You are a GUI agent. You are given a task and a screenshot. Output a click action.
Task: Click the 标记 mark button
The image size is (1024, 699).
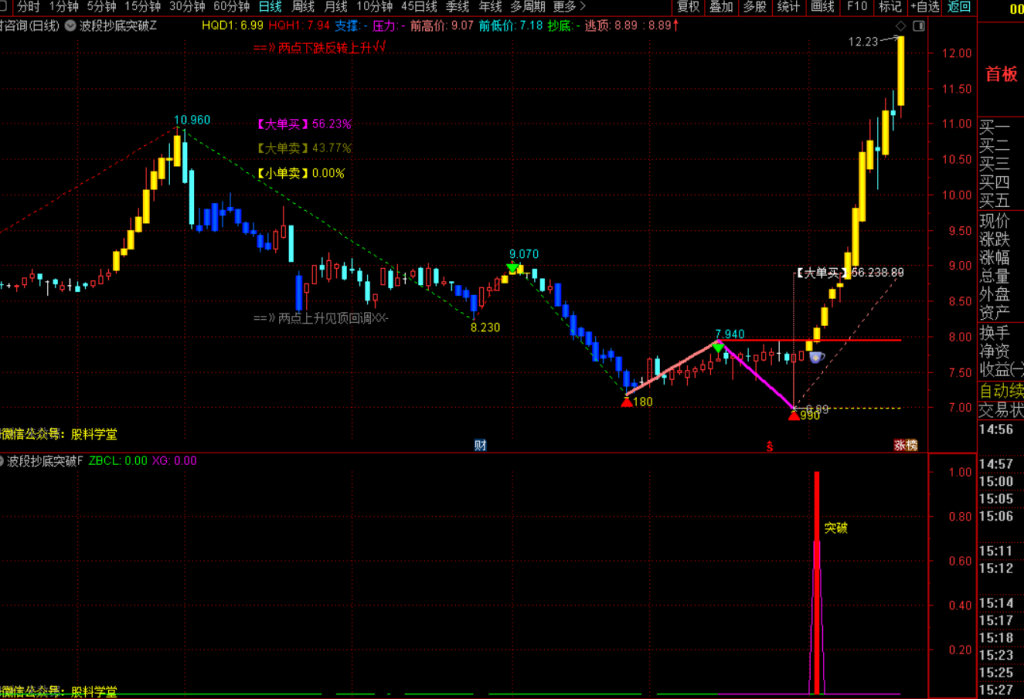tap(890, 7)
